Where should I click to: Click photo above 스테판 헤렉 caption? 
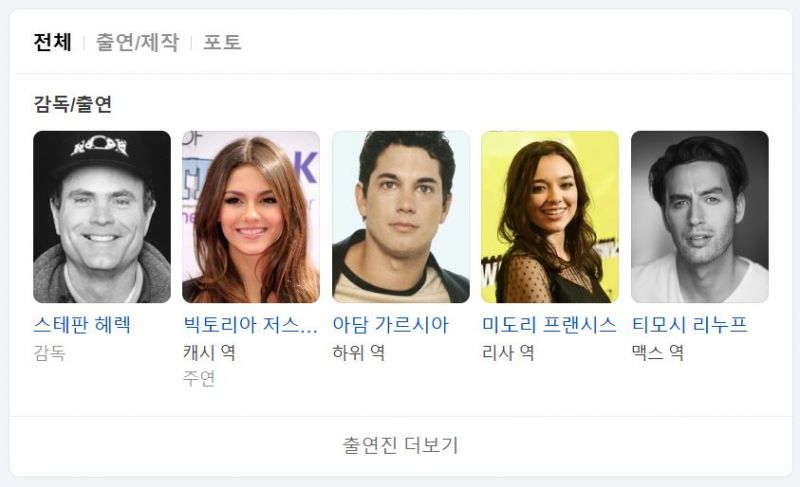[102, 217]
